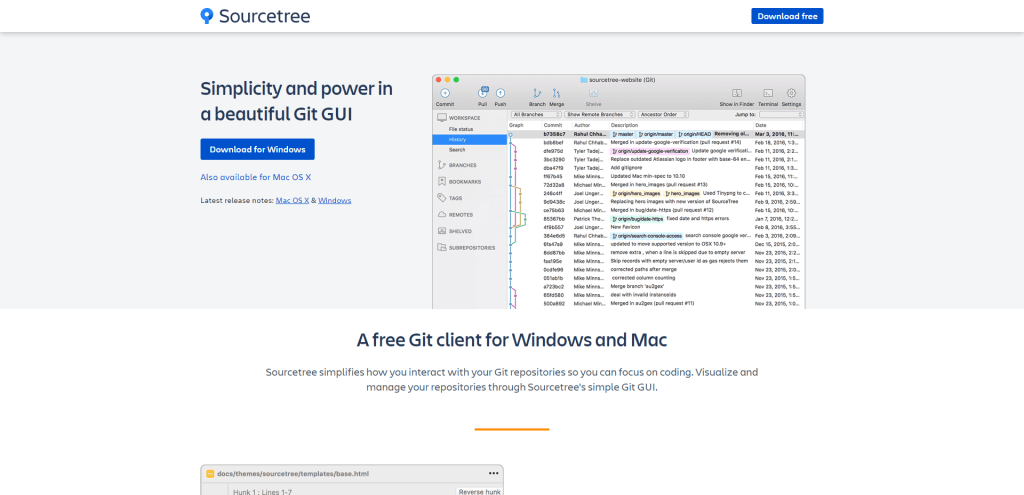Click the Commit toolbar icon
The width and height of the screenshot is (1024, 495).
pos(445,93)
